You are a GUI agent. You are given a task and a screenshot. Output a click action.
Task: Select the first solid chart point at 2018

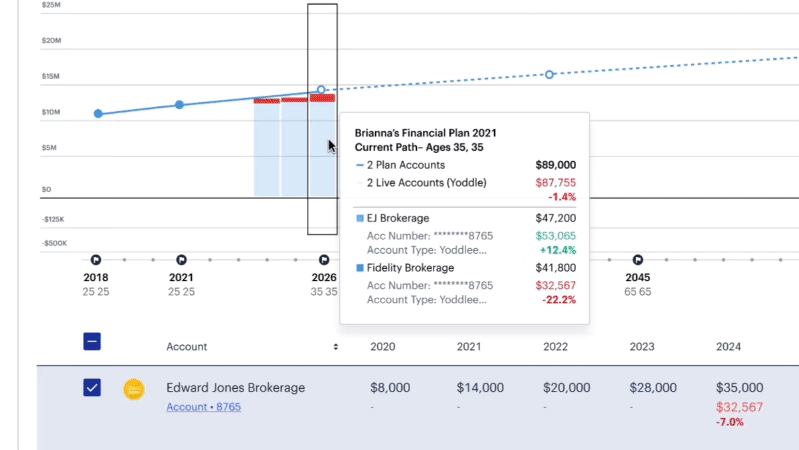click(x=98, y=114)
